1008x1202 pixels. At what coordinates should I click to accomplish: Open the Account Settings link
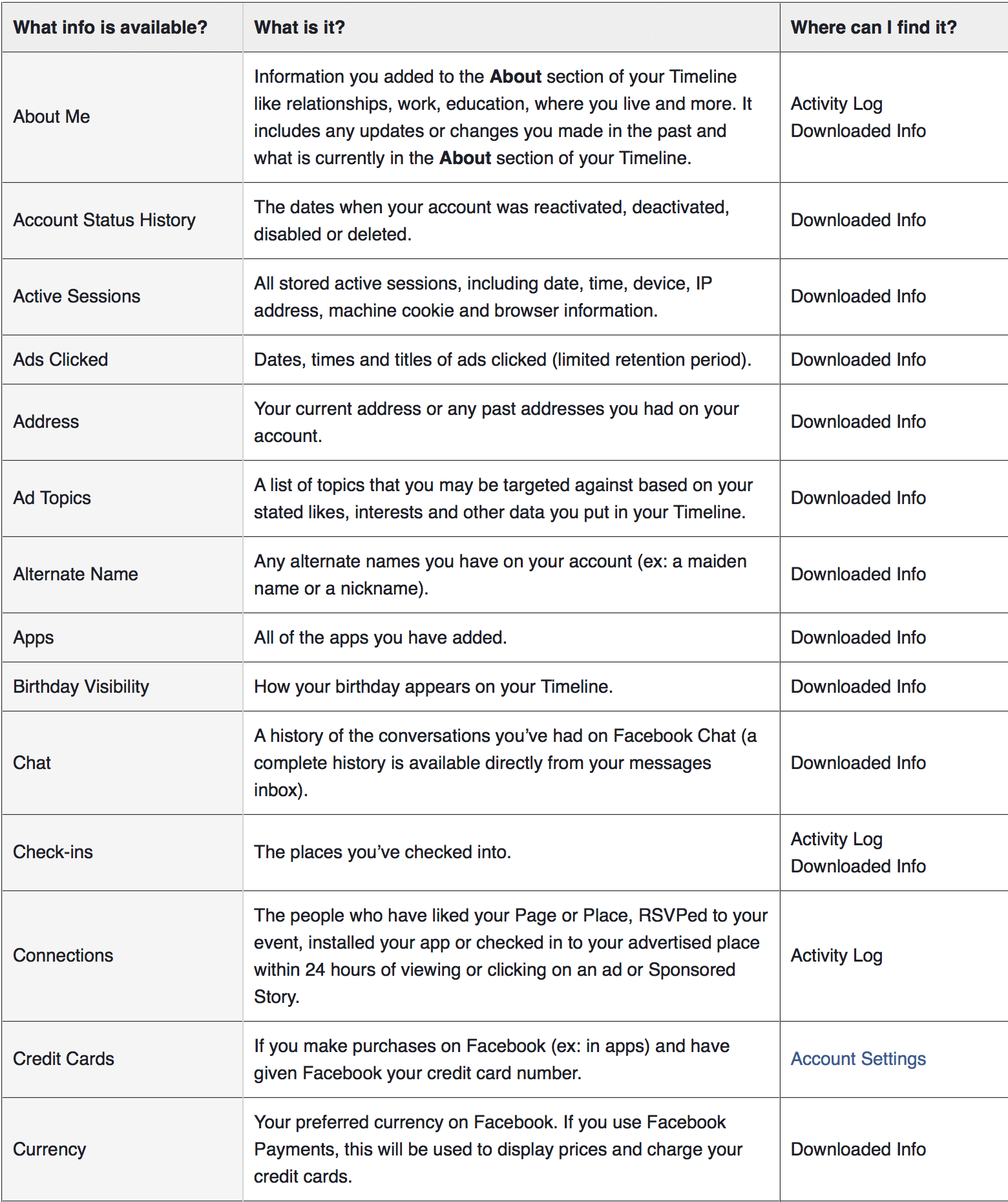point(858,1059)
